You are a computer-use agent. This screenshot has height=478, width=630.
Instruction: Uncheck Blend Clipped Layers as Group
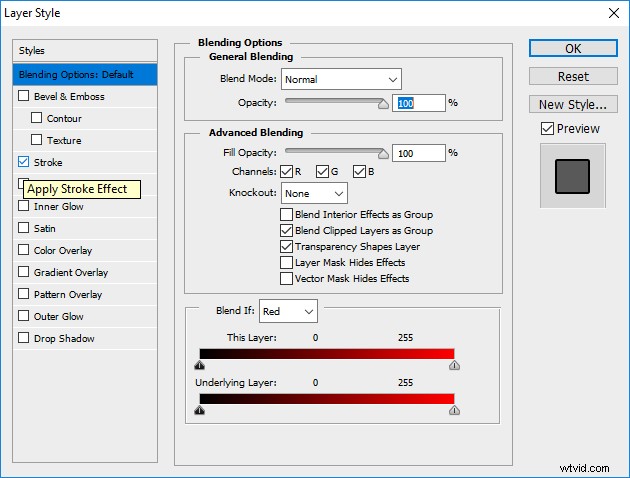(x=286, y=231)
